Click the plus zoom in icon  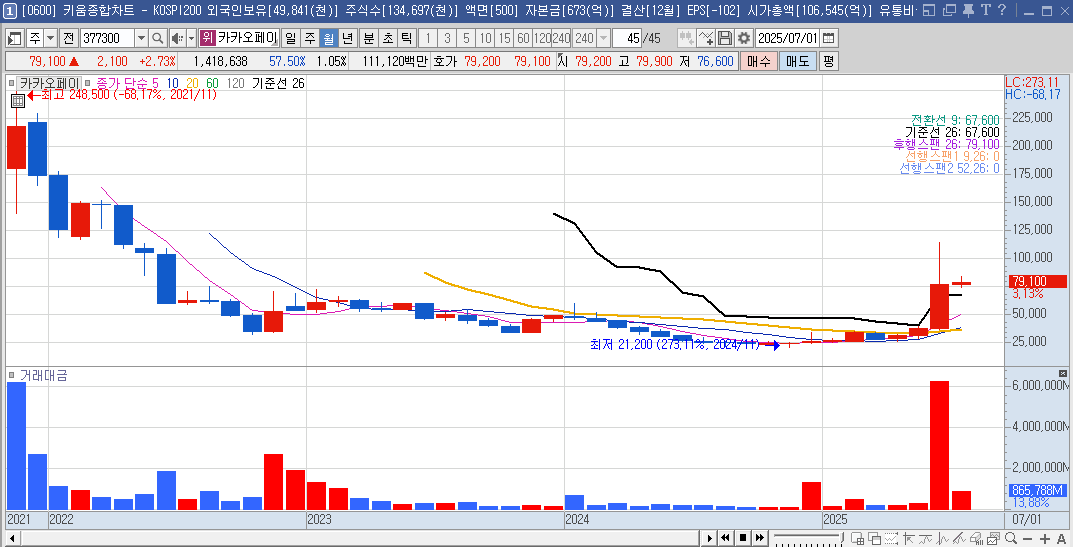pyautogui.click(x=1045, y=539)
